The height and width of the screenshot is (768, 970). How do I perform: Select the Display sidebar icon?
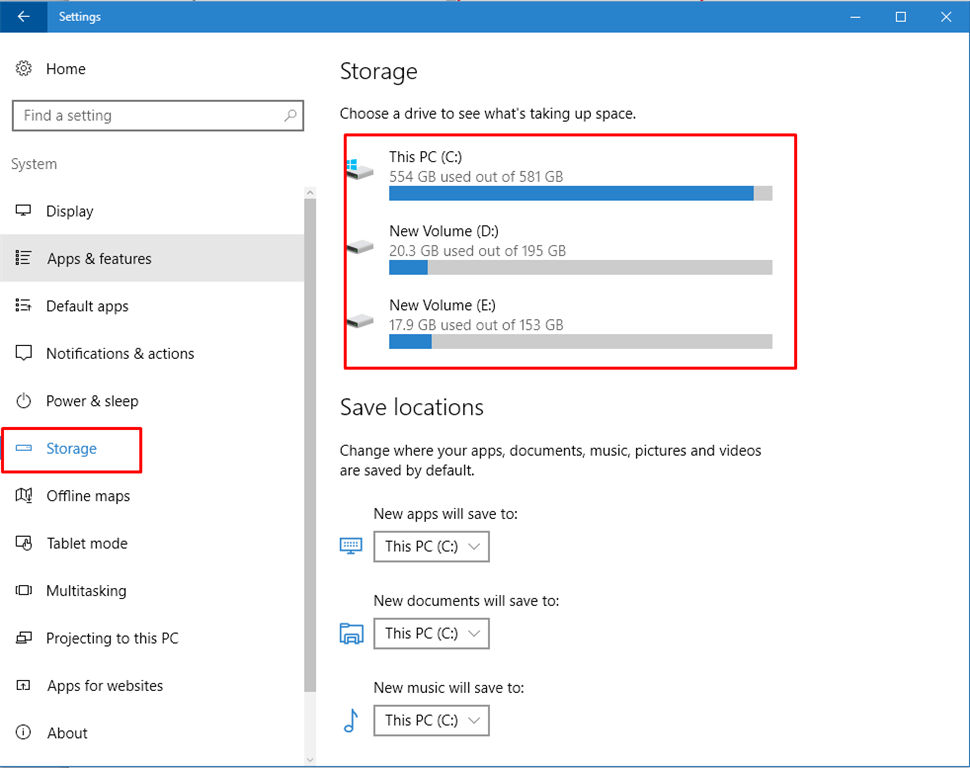tap(22, 210)
